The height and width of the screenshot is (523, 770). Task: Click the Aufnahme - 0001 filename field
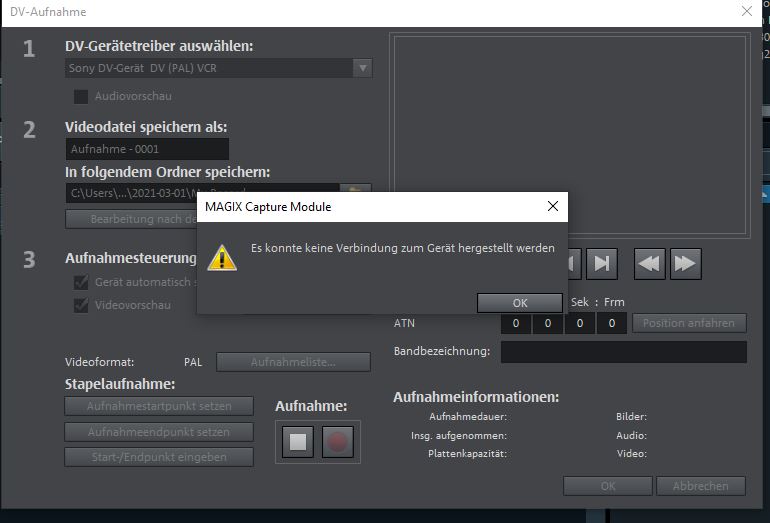[147, 149]
